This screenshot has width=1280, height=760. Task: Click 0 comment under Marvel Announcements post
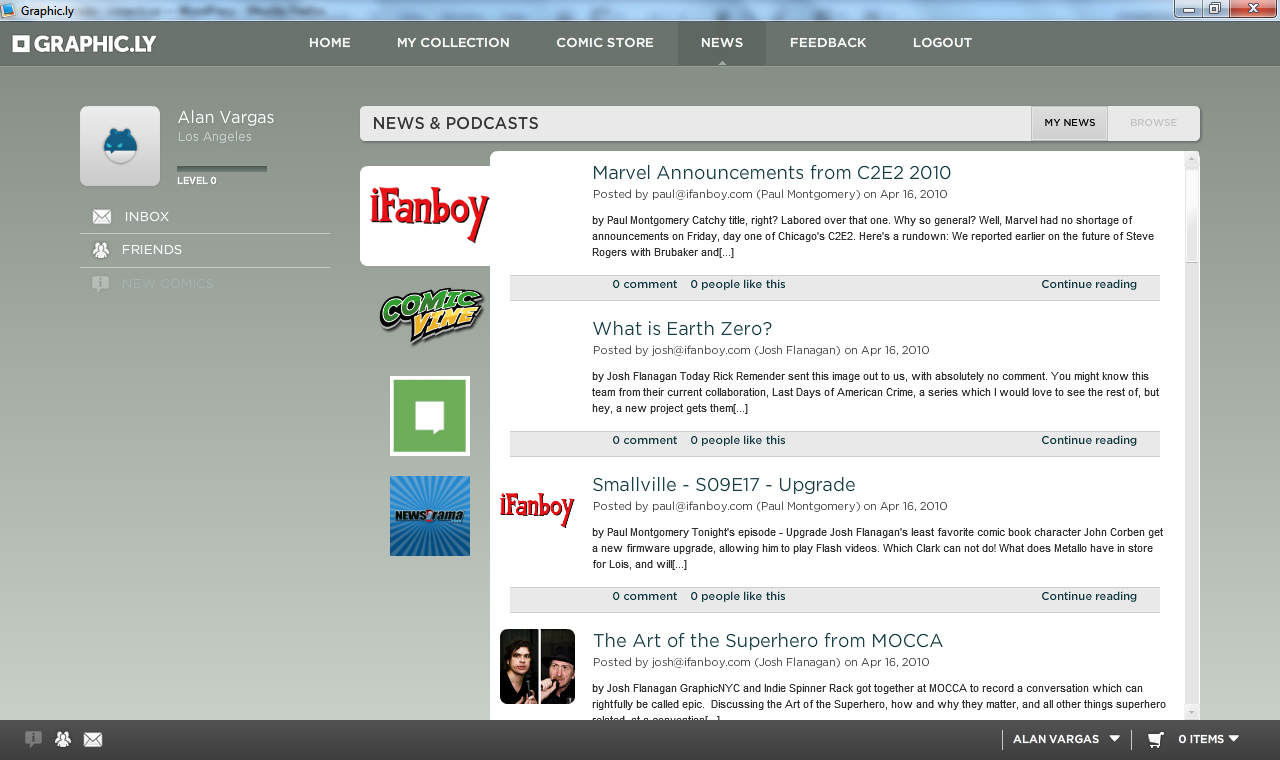coord(645,285)
